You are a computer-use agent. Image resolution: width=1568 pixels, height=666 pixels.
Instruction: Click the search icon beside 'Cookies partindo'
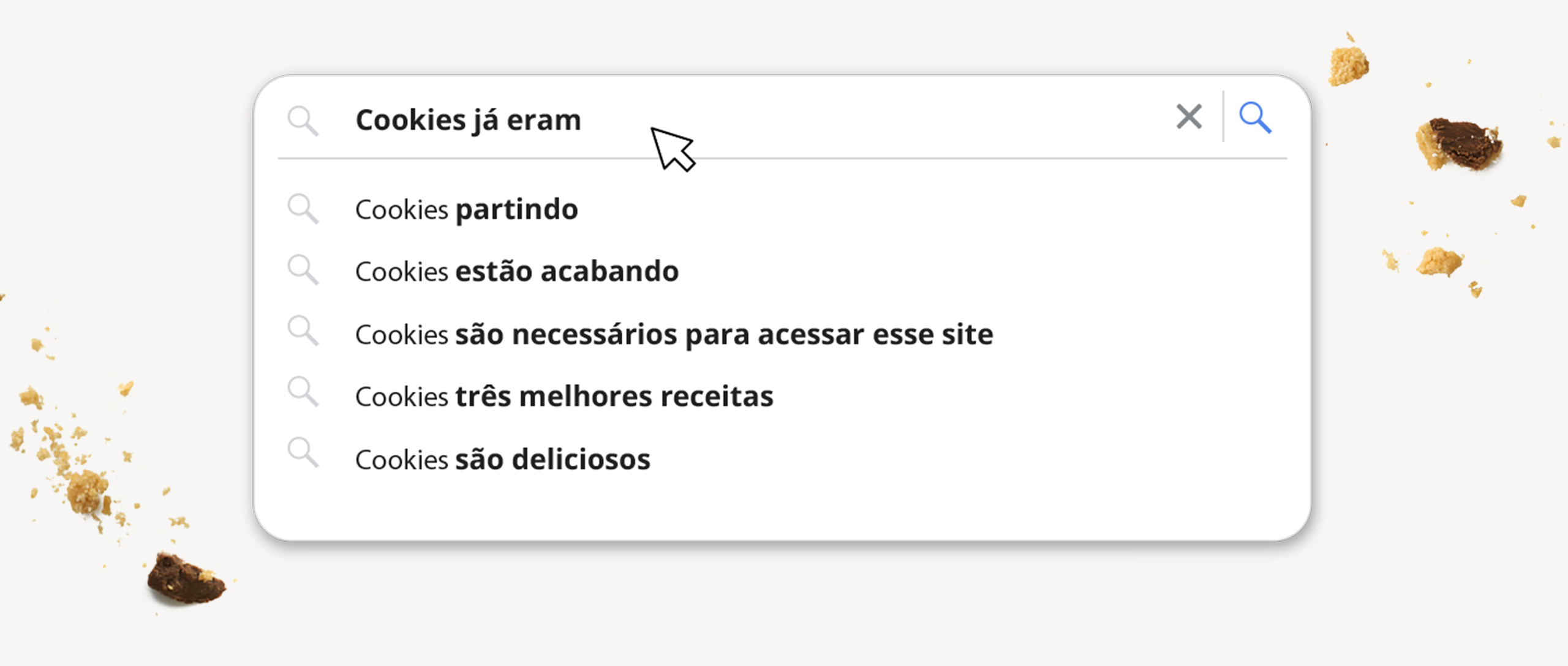click(303, 209)
